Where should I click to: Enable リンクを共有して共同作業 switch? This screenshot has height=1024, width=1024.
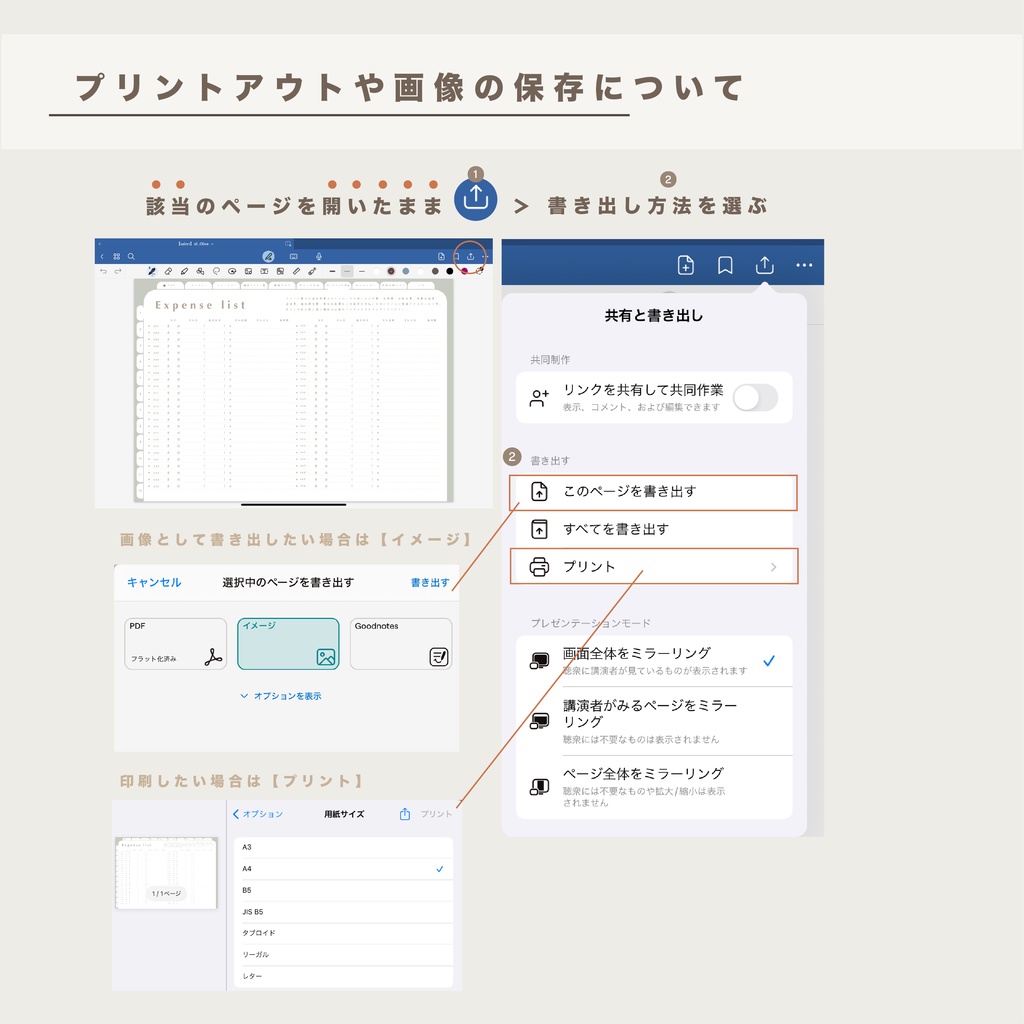pyautogui.click(x=755, y=397)
